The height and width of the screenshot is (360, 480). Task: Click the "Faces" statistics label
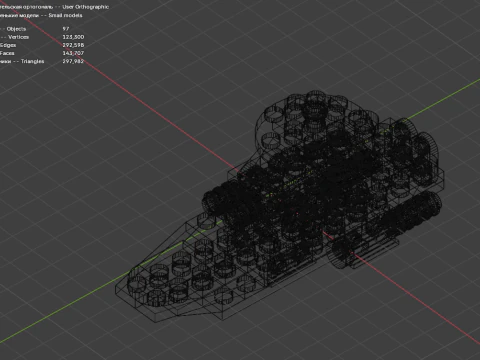[7, 53]
